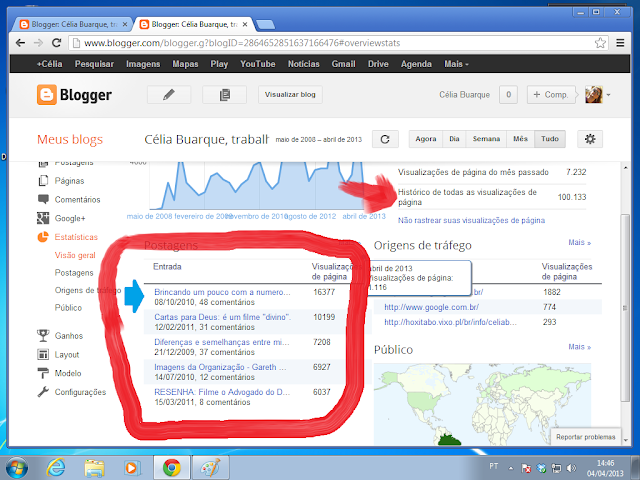This screenshot has width=640, height=480.
Task: Open post Cartas para Deus
Action: pos(222,317)
